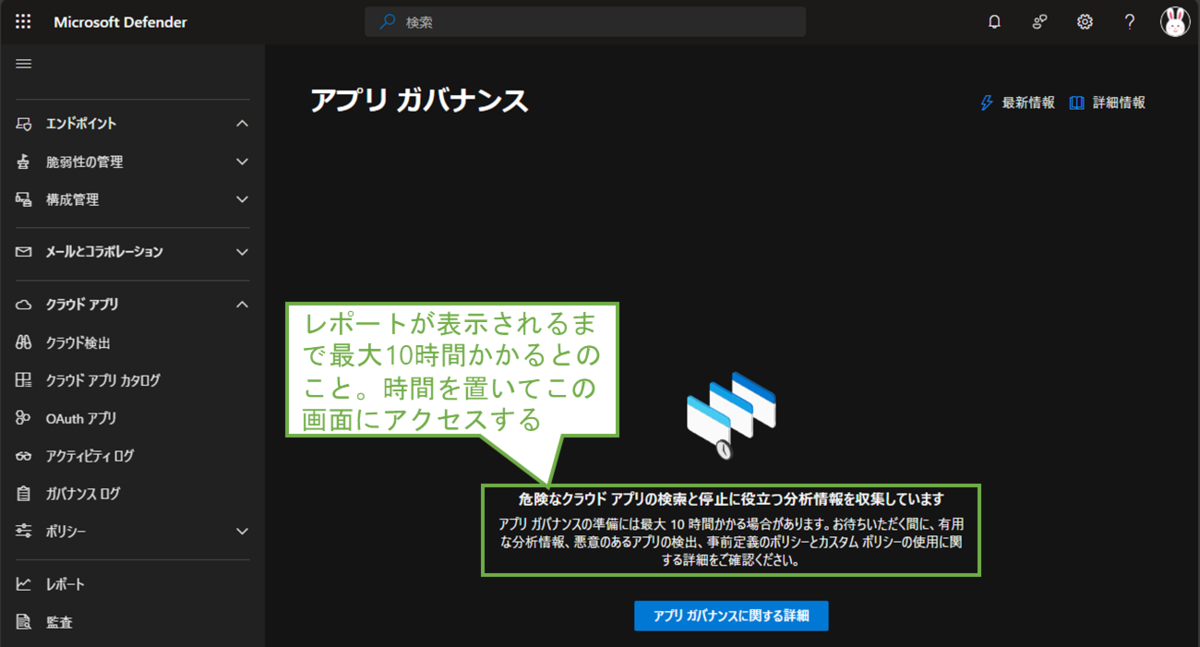The width and height of the screenshot is (1200, 647).
Task: Open the app launcher waffle icon
Action: [x=24, y=22]
